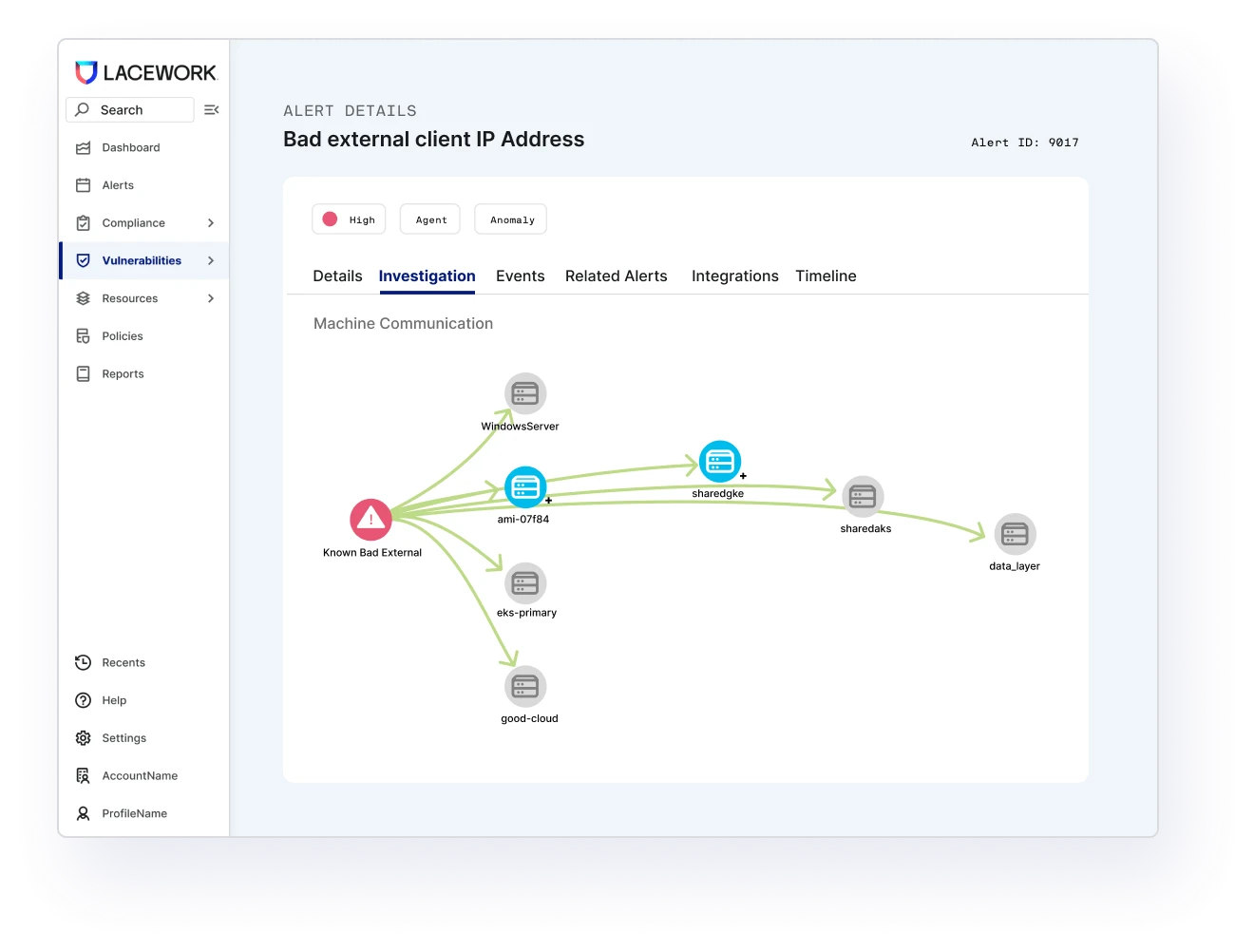Click the eks-primary node icon
Screen dimensions: 1254x952
[x=524, y=583]
